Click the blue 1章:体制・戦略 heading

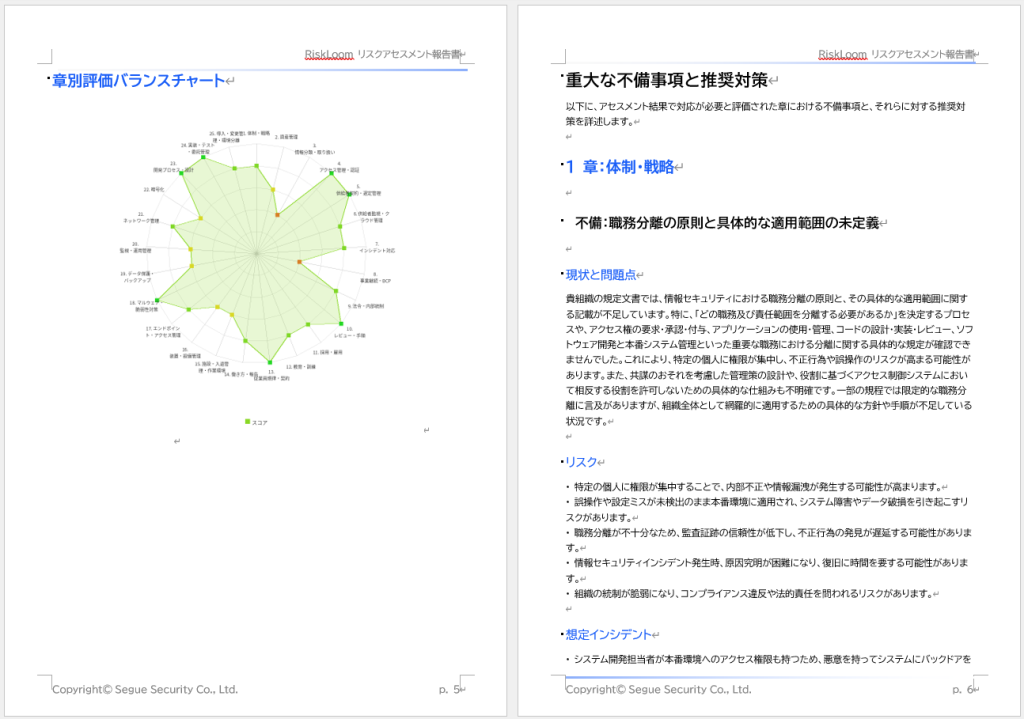pos(619,167)
